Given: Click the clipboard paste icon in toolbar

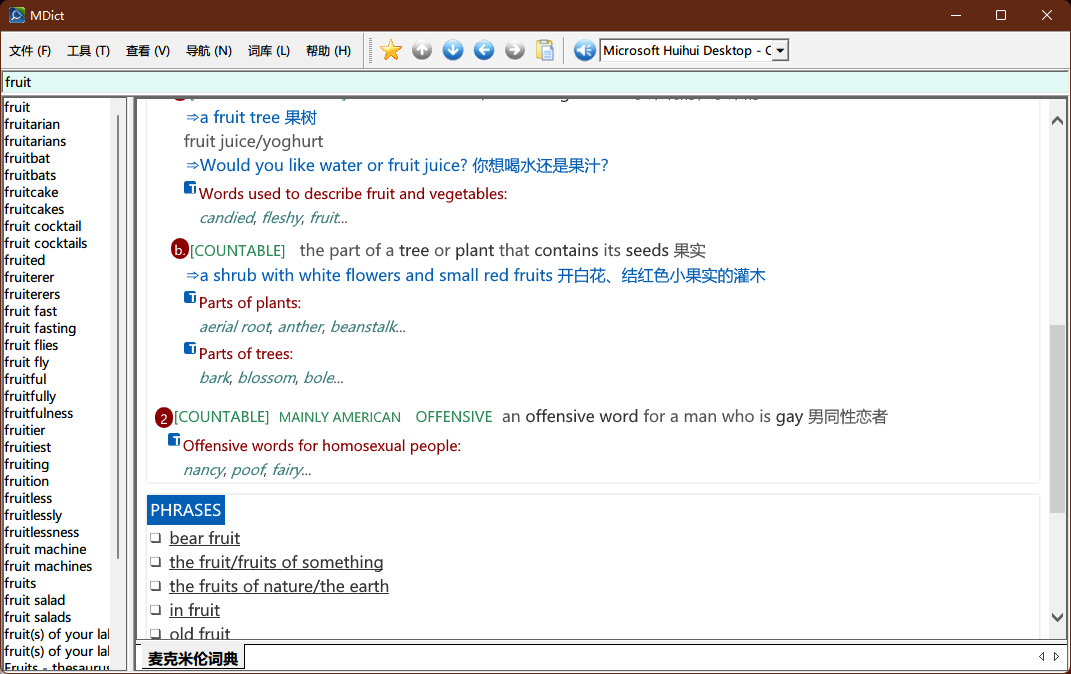Looking at the screenshot, I should 545,50.
